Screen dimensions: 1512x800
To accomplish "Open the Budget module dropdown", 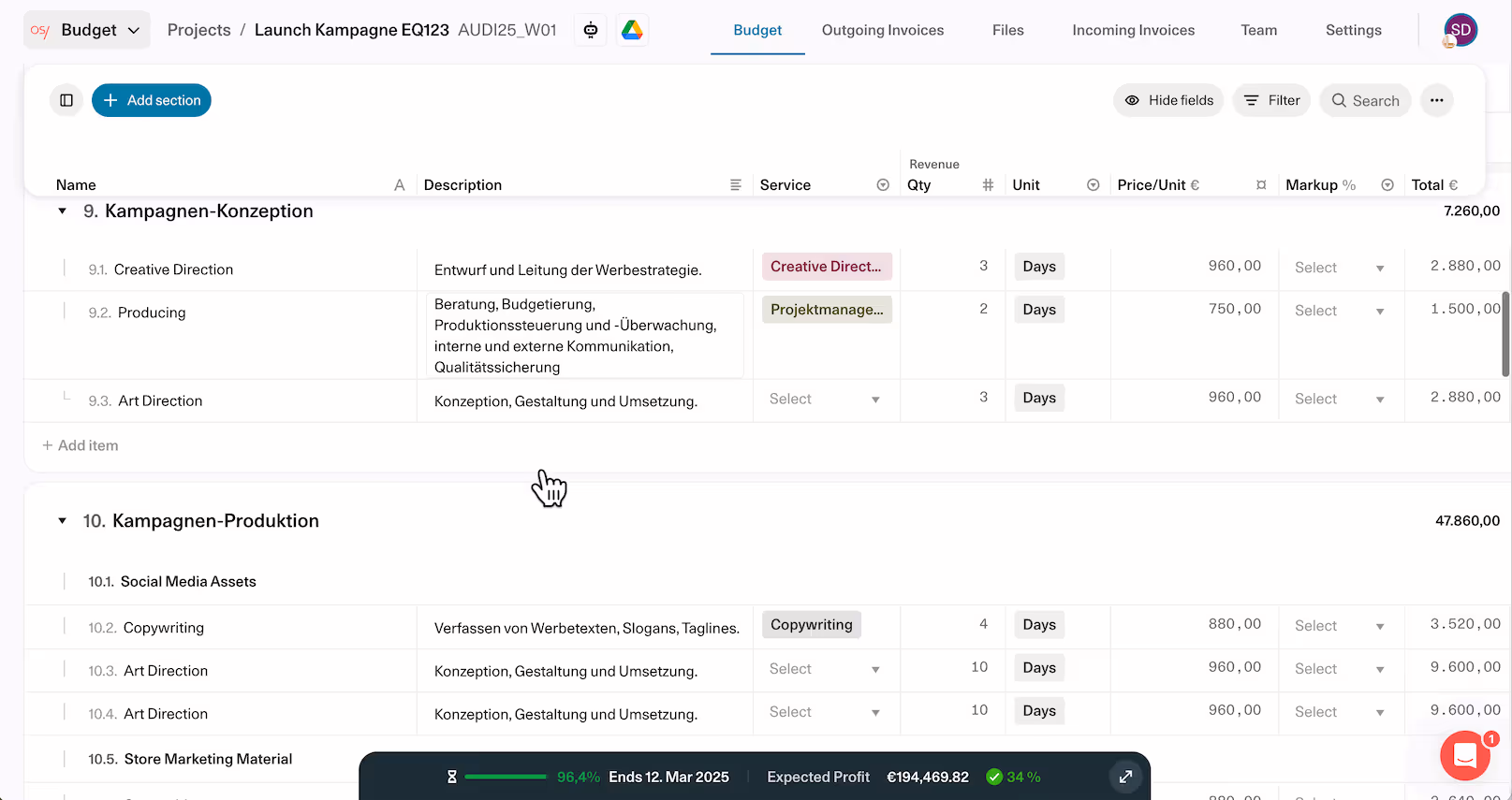I will point(87,30).
